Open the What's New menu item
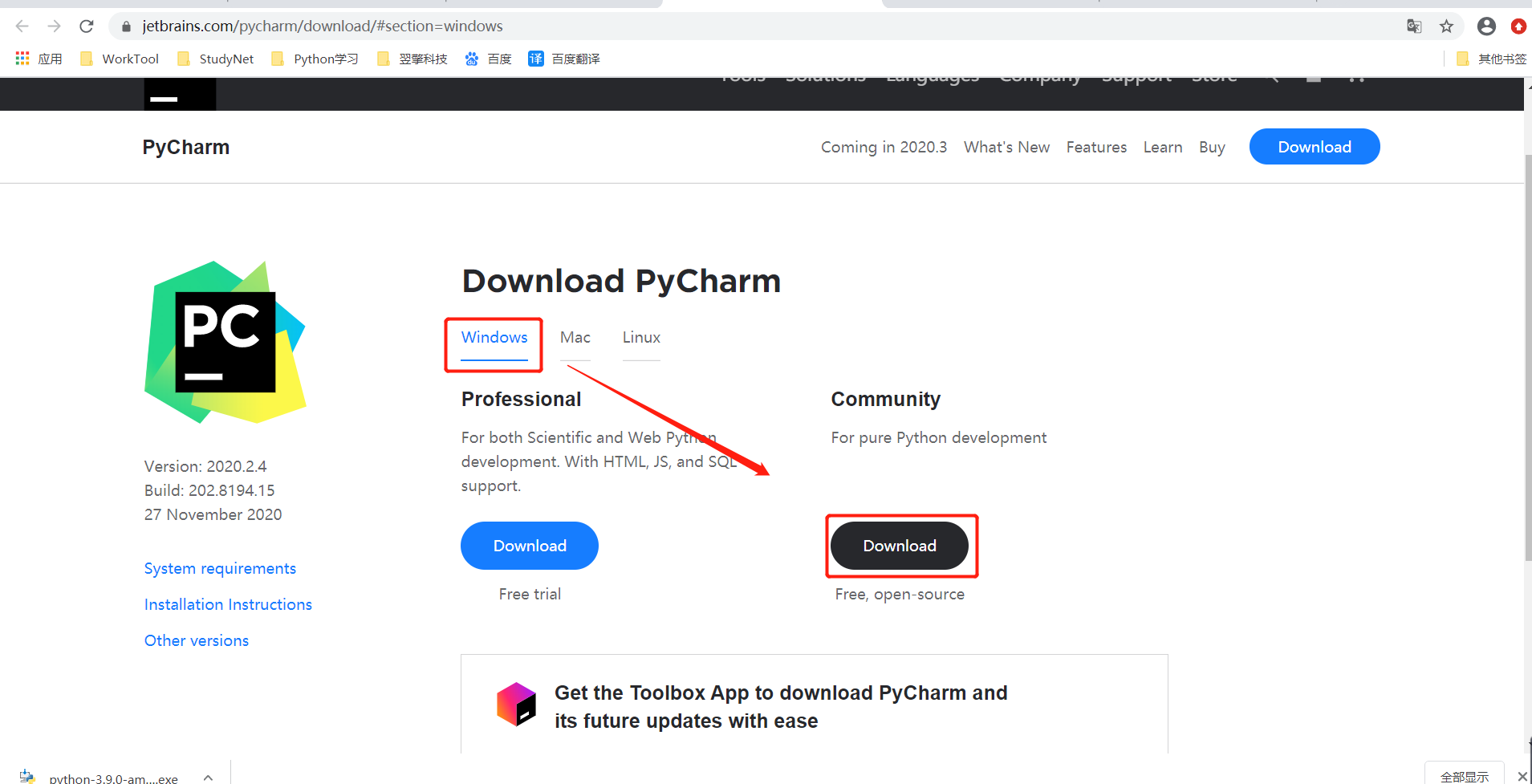The width and height of the screenshot is (1532, 784). click(x=1006, y=147)
